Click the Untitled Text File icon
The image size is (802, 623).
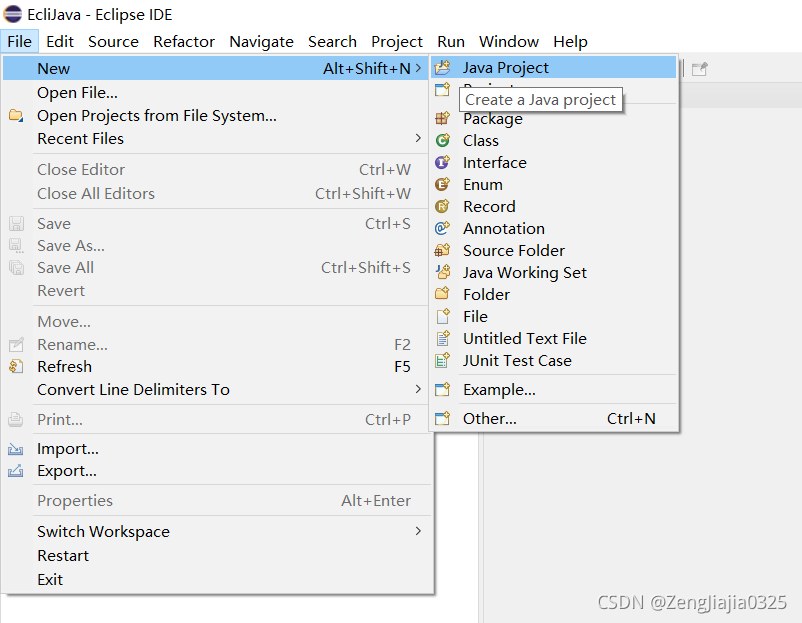[x=442, y=338]
